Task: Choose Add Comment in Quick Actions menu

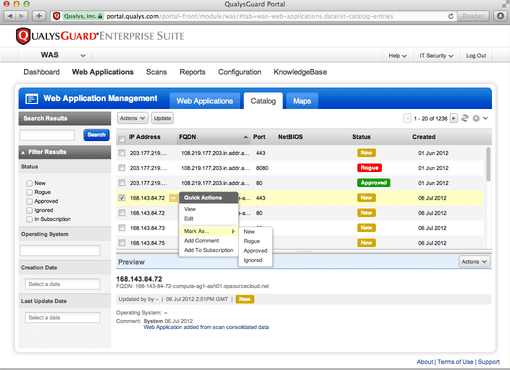Action: (x=202, y=241)
